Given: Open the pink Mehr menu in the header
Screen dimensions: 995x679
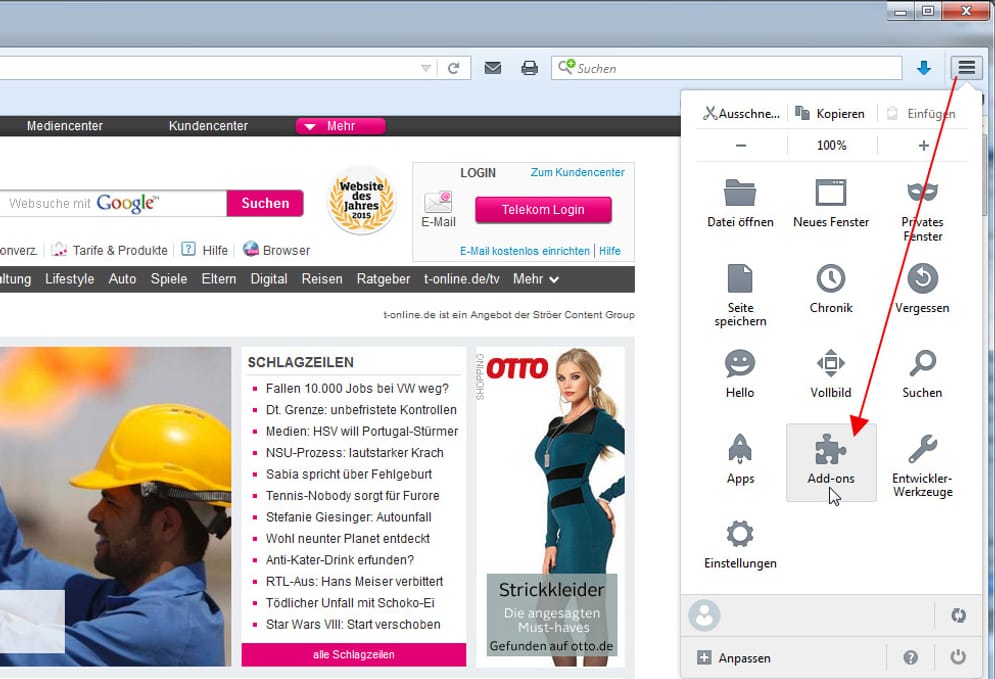Looking at the screenshot, I should point(340,126).
